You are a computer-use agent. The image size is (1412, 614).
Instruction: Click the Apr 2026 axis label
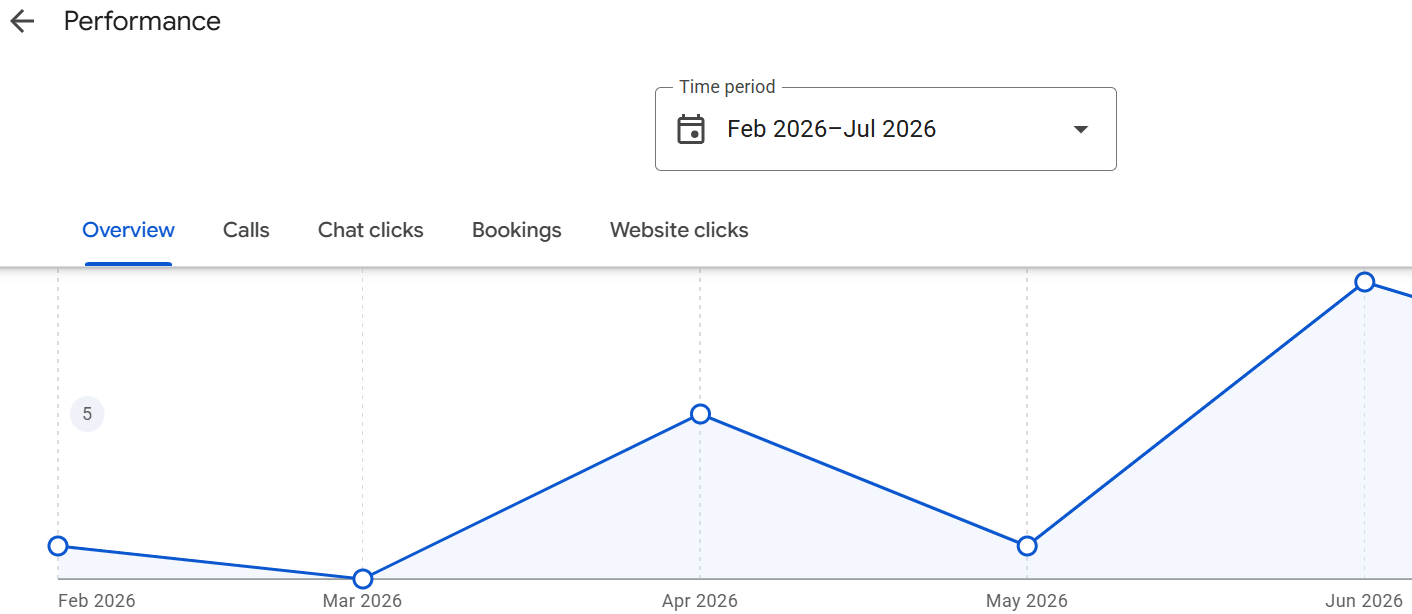[x=700, y=601]
